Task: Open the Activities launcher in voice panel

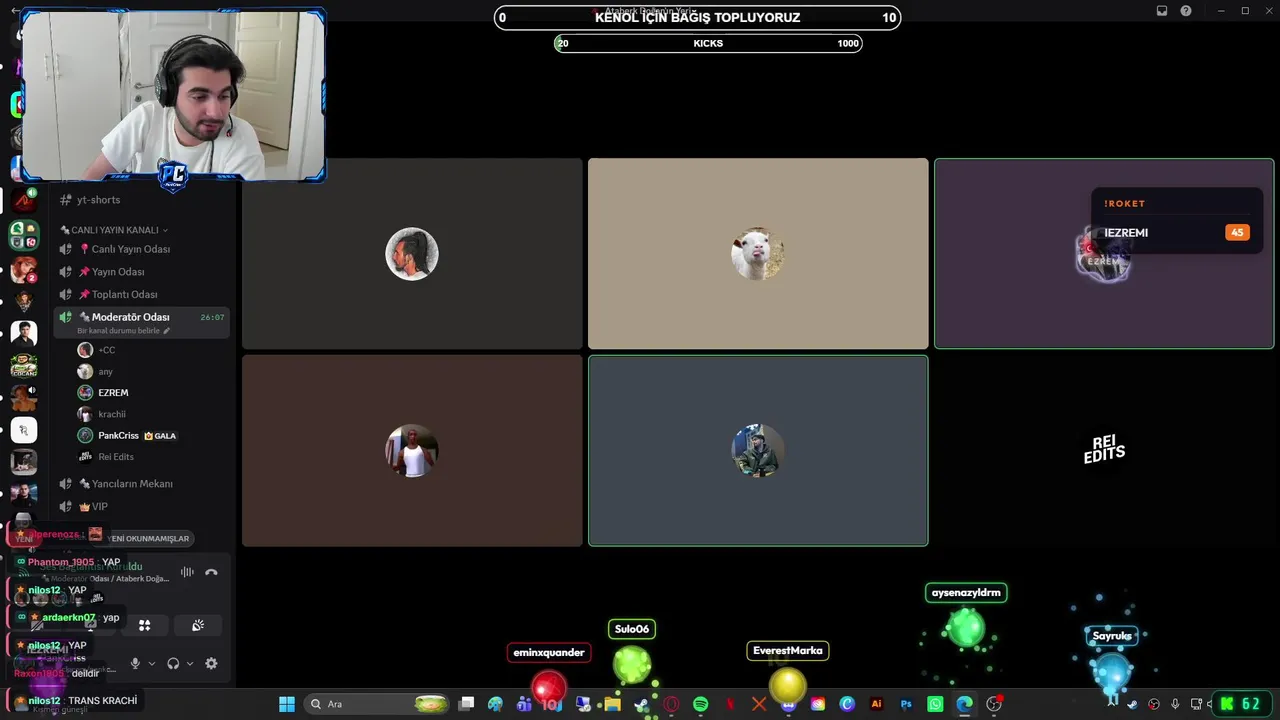Action: (x=144, y=625)
